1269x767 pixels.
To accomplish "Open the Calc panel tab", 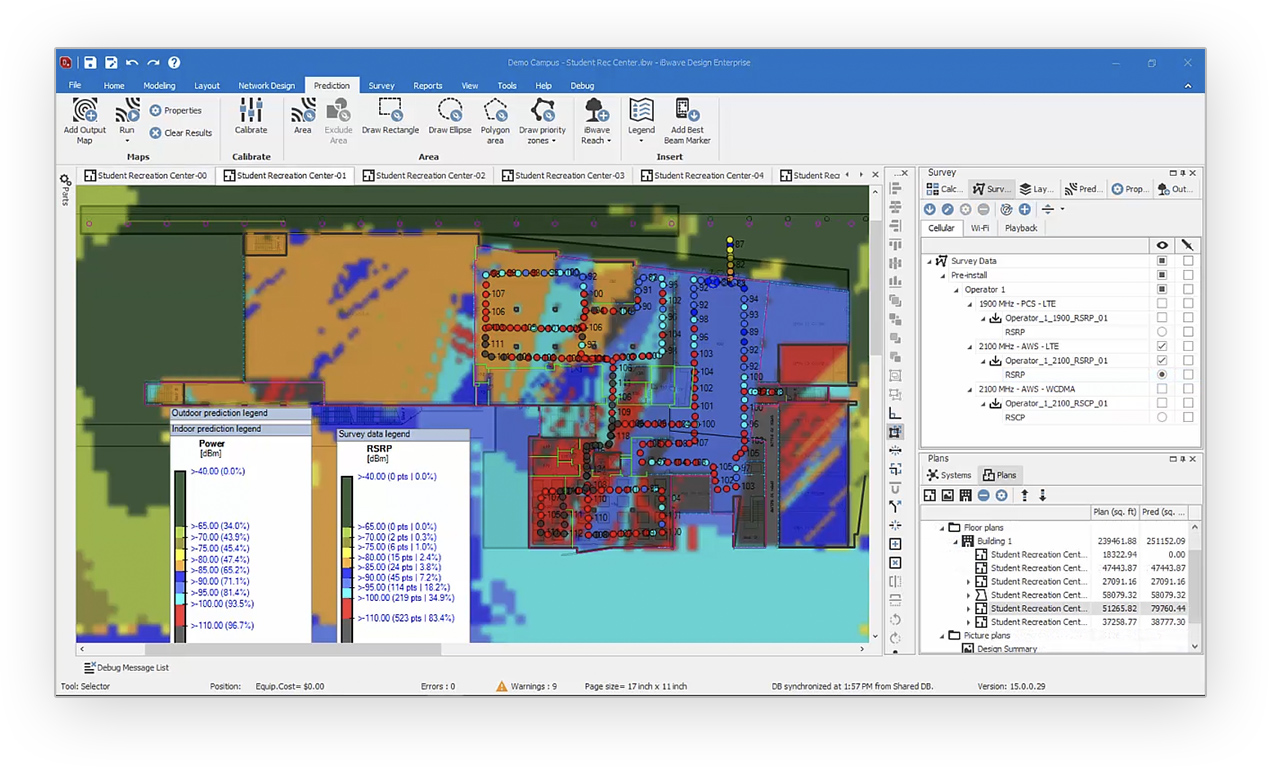I will pyautogui.click(x=944, y=188).
